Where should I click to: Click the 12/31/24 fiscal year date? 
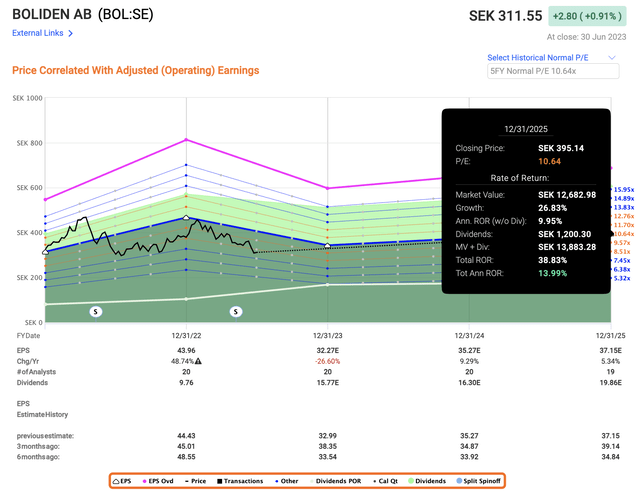(469, 336)
